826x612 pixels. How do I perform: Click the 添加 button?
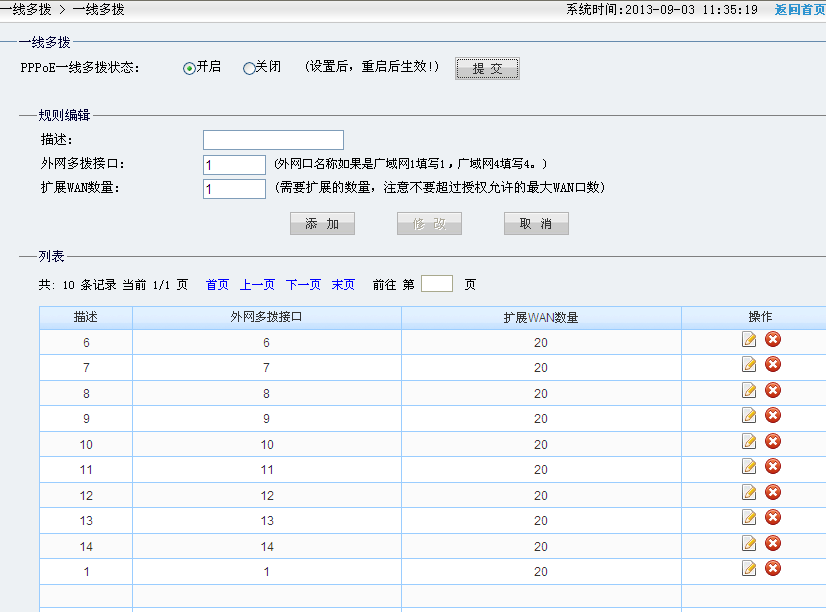tap(322, 224)
